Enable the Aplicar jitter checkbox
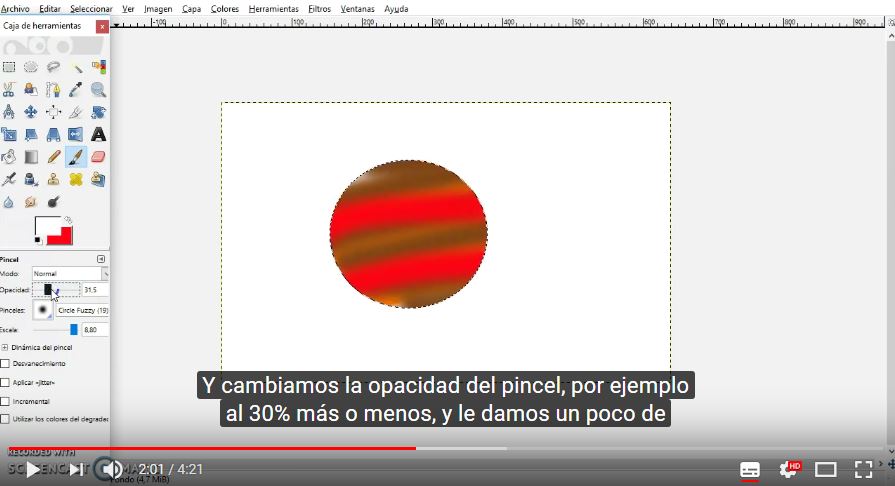 (x=5, y=382)
